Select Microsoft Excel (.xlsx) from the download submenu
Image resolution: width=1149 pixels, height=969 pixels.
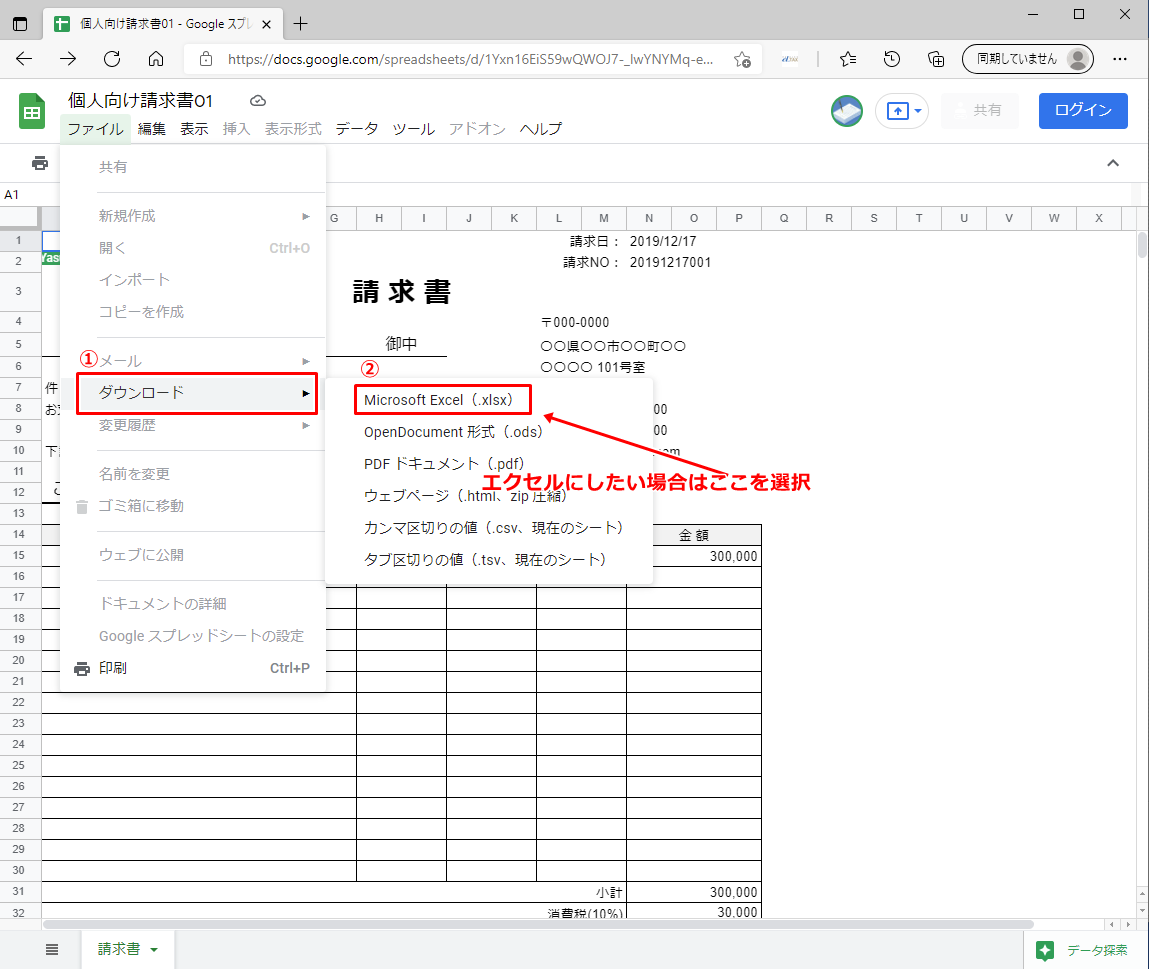[442, 399]
